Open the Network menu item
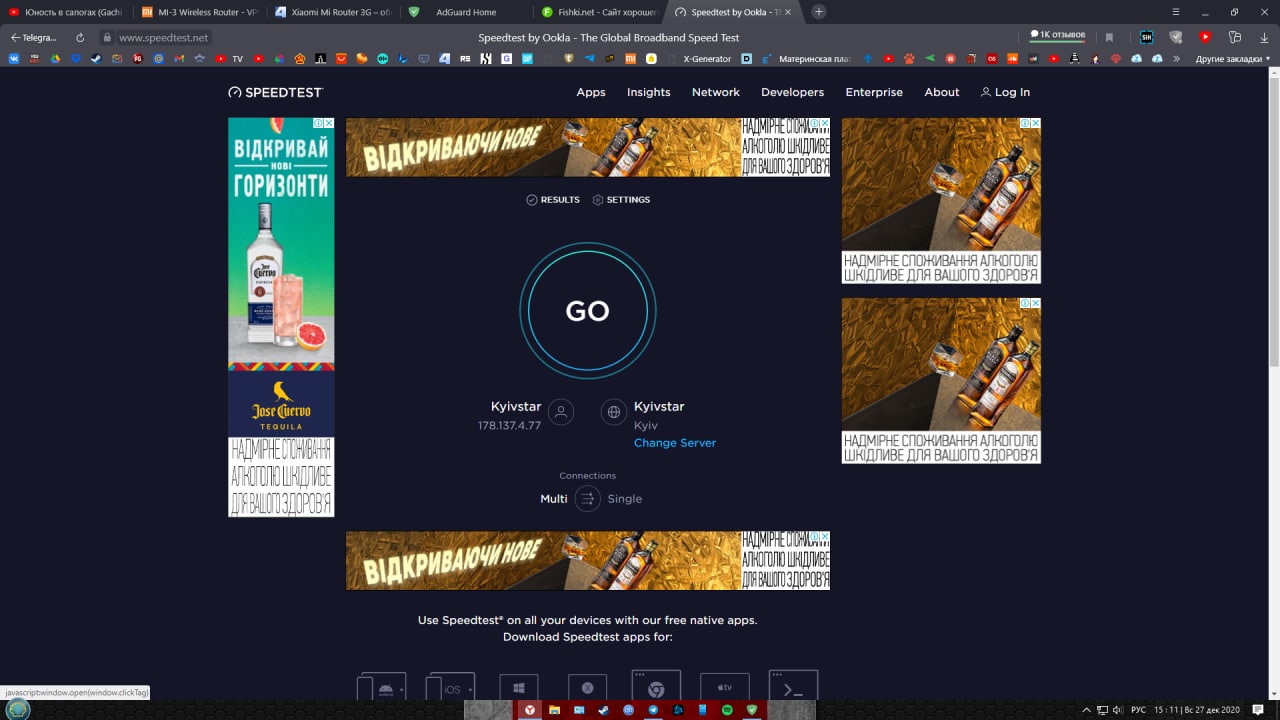1280x720 pixels. 716,92
